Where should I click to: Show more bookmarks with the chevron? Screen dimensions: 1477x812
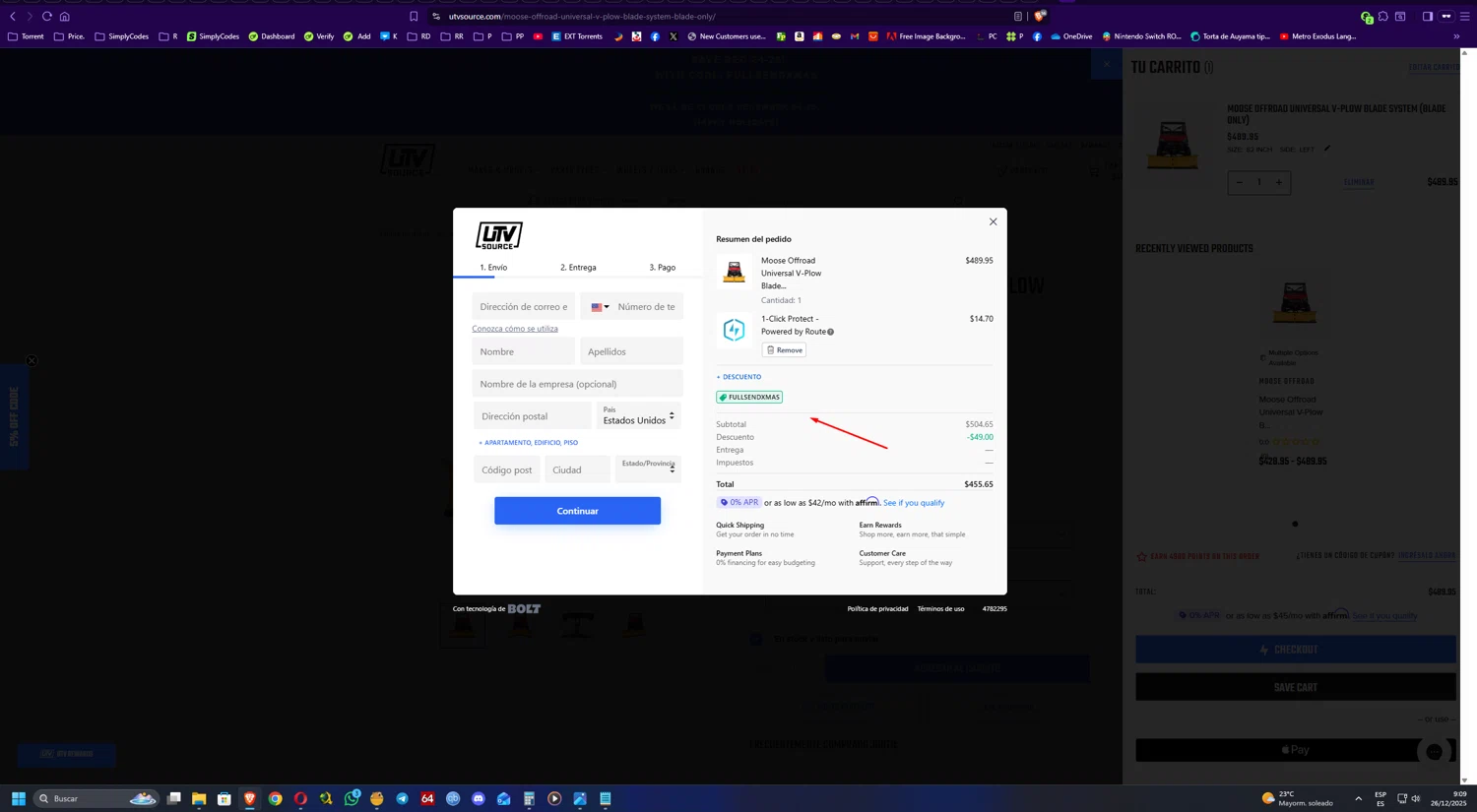pyautogui.click(x=1456, y=36)
